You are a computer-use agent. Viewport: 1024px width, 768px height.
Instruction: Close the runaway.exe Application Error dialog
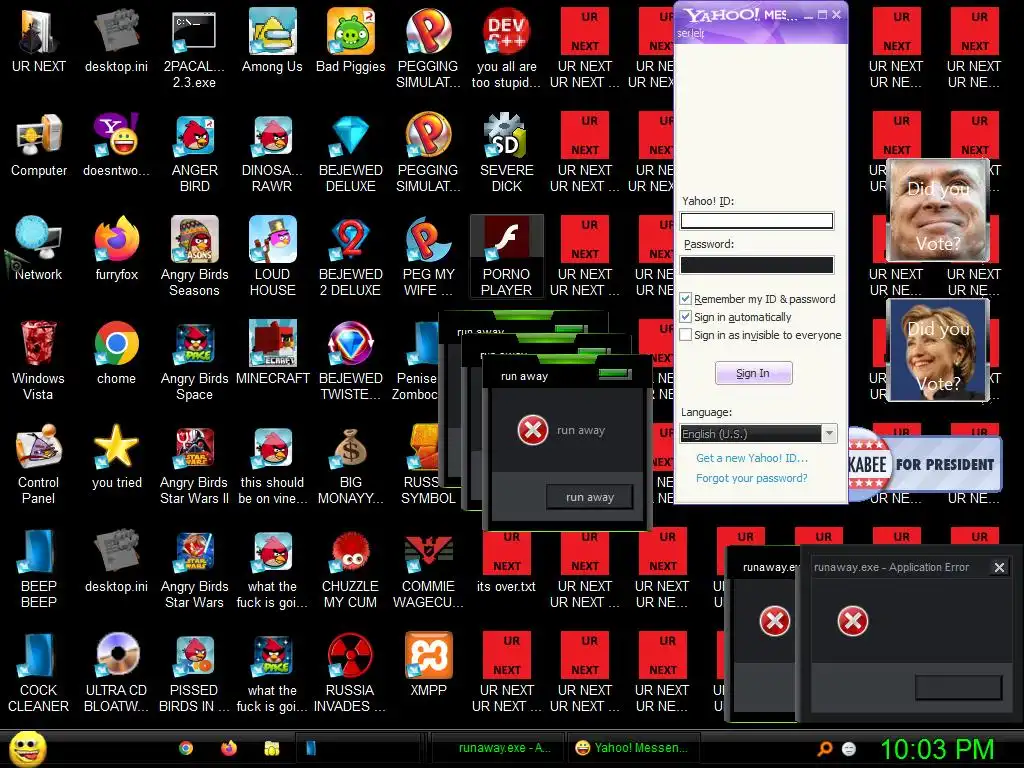pos(999,568)
